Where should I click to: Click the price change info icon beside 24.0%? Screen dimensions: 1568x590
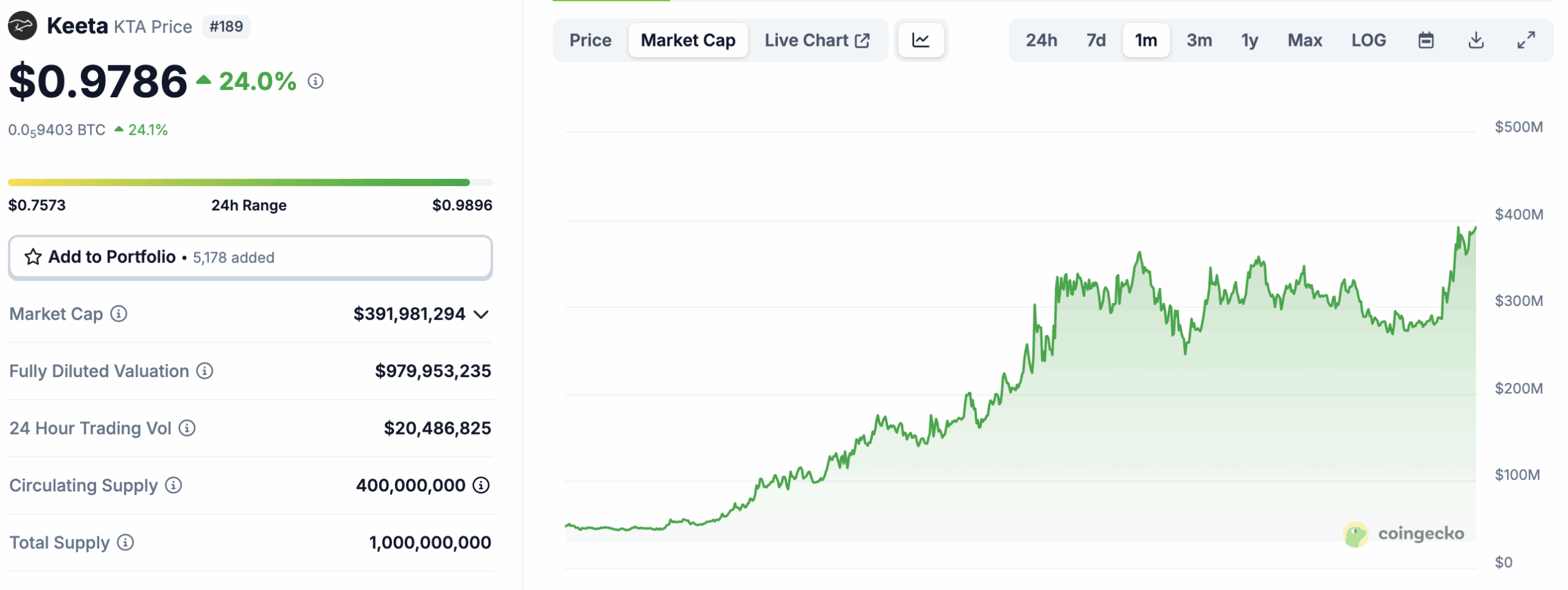click(x=315, y=81)
